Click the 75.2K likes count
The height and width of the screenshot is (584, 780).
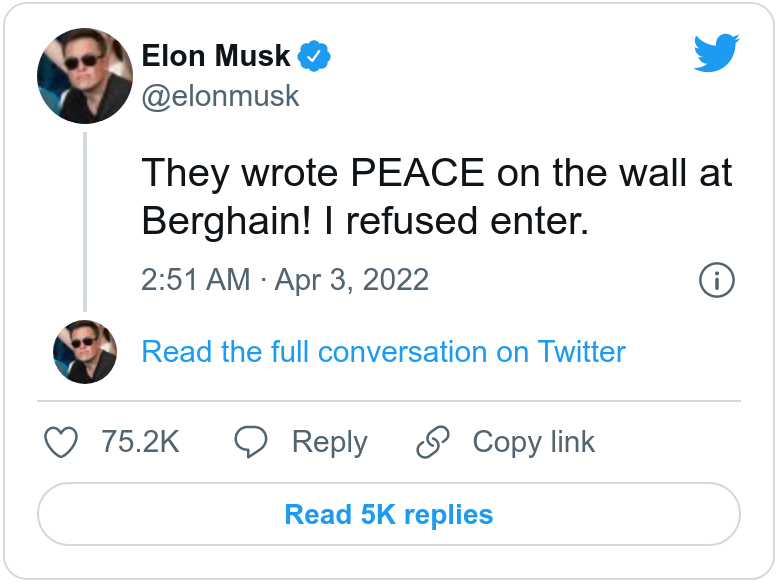[140, 442]
